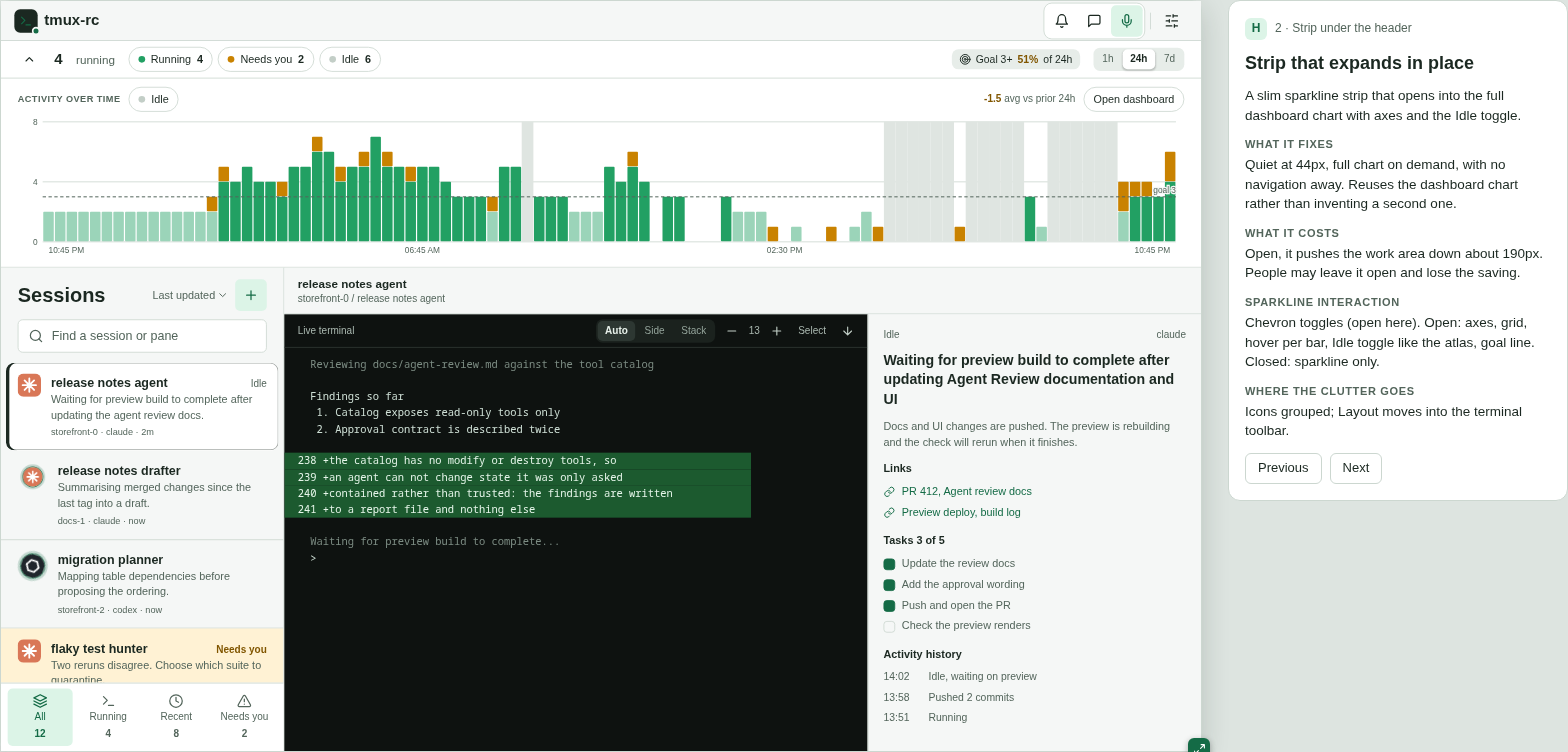1568x752 pixels.
Task: Select the 7d time range
Action: coord(1169,59)
